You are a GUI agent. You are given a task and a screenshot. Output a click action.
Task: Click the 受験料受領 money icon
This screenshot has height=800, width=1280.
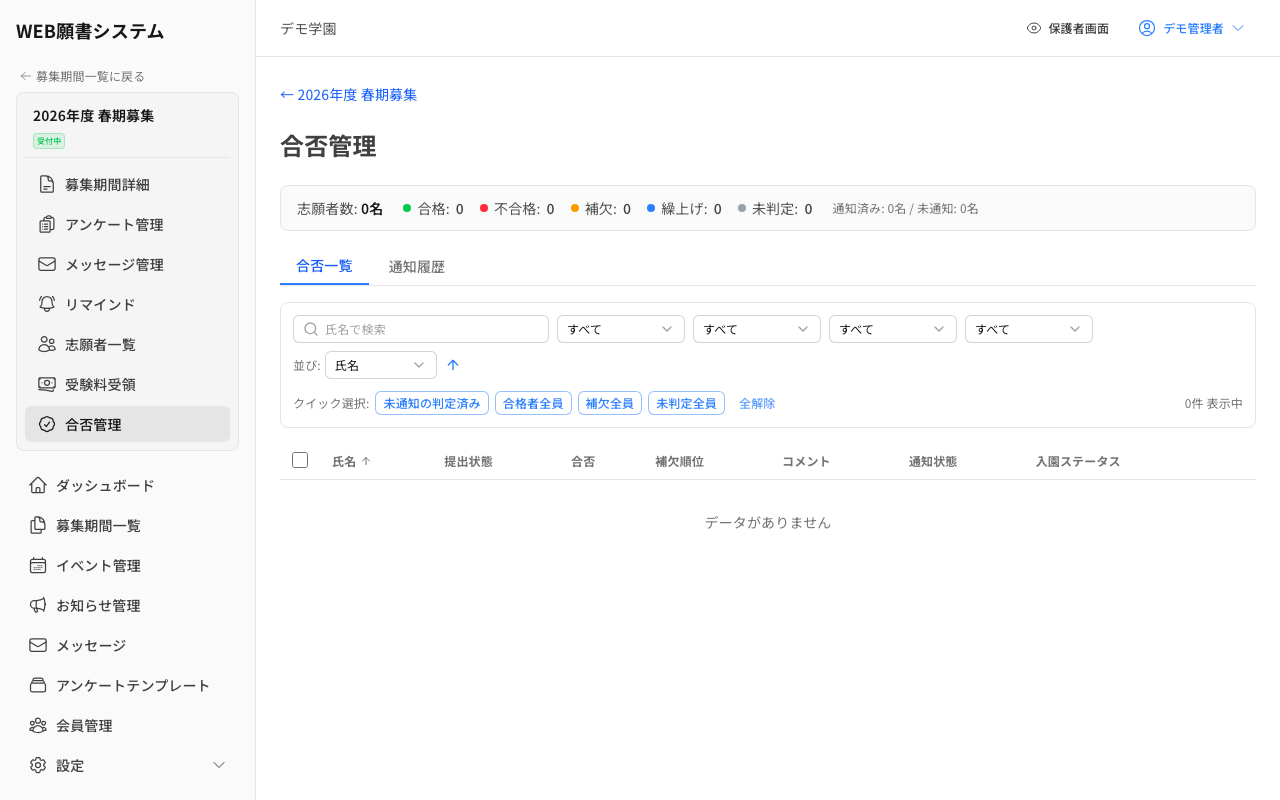[x=47, y=384]
